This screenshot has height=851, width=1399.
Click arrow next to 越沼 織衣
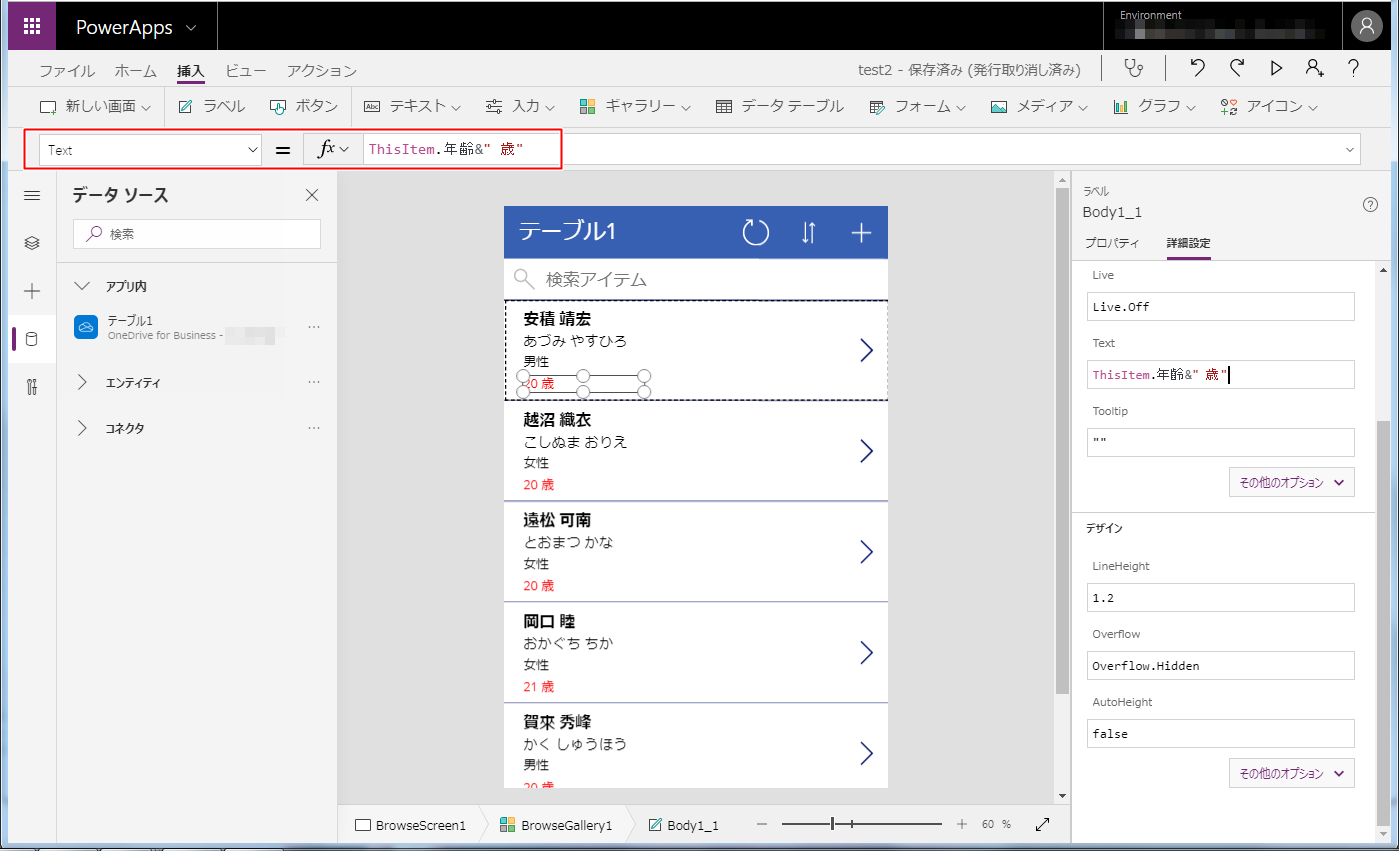tap(867, 451)
